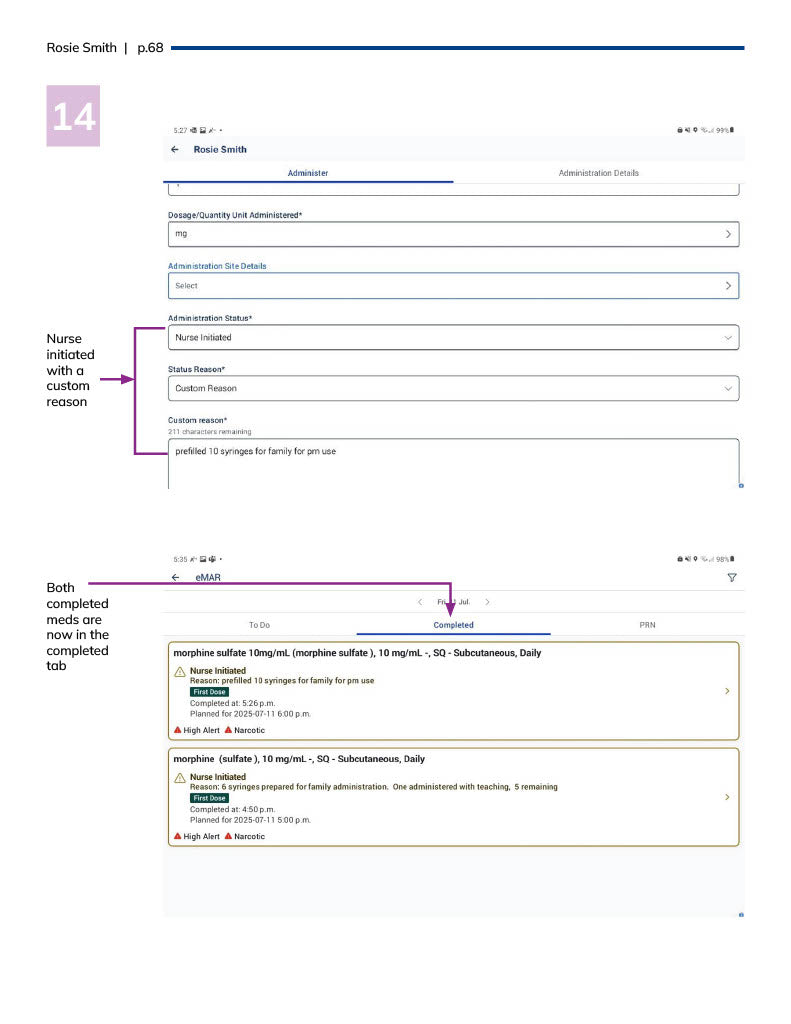Screen dimensions: 791x1024
Task: Select the Administer tab
Action: 308,173
